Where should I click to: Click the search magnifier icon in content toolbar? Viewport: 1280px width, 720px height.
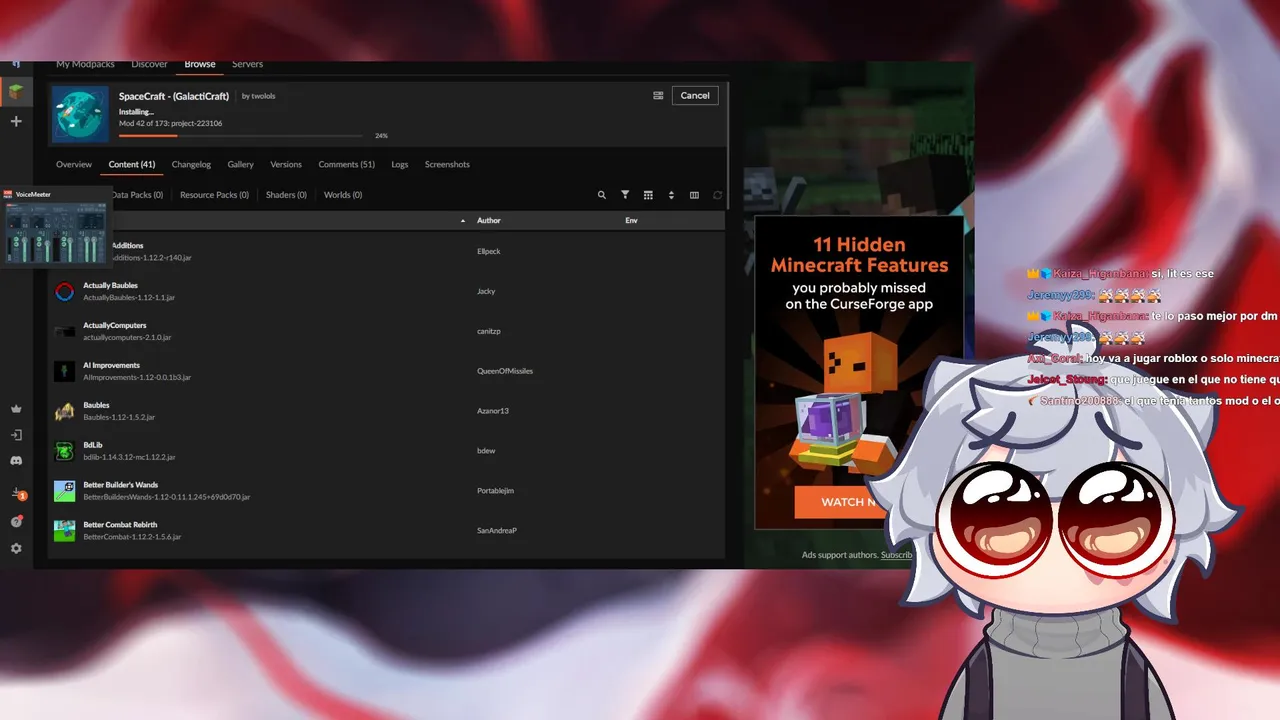[x=602, y=195]
